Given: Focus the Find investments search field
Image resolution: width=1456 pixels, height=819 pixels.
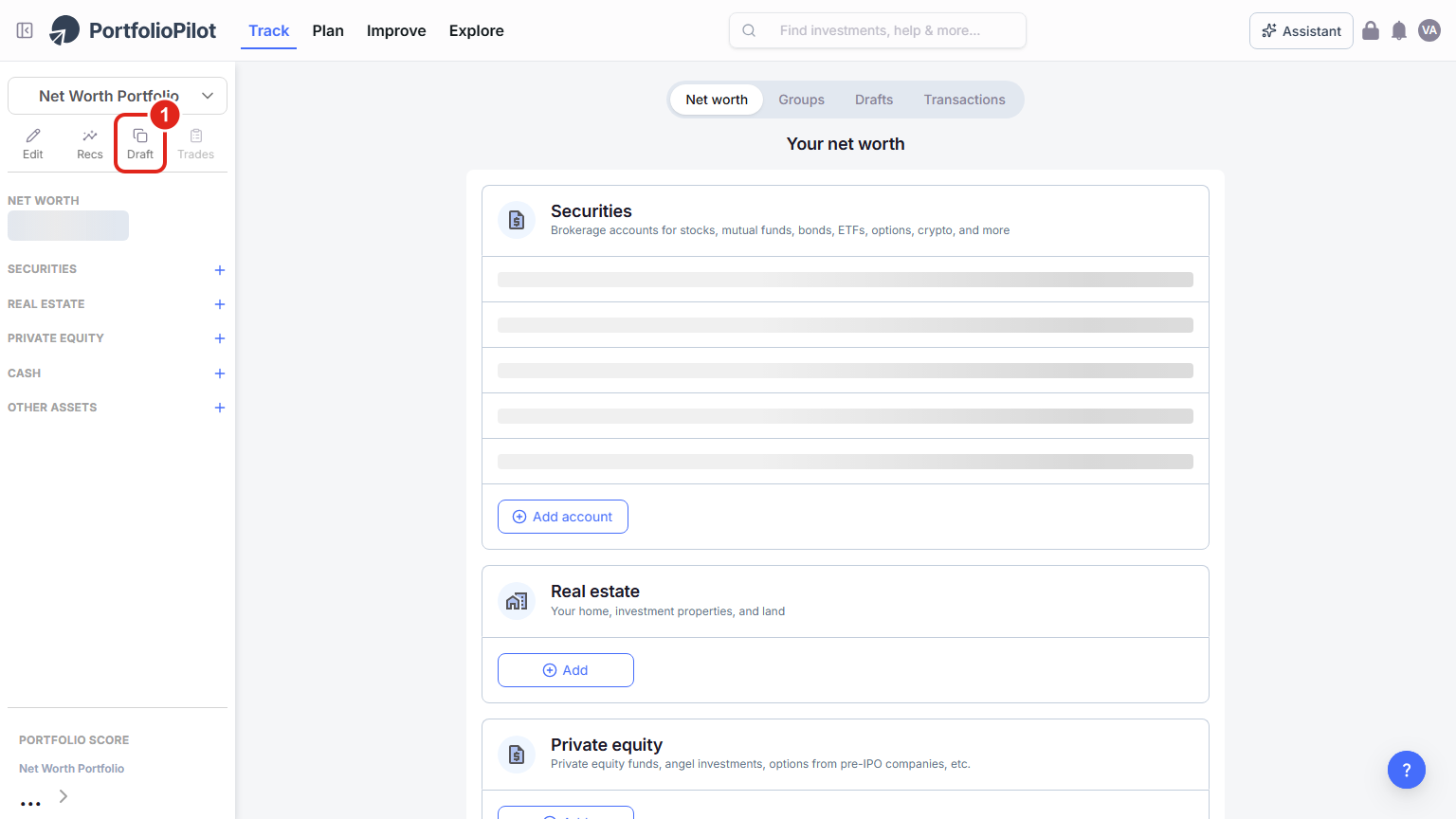Looking at the screenshot, I should 878,30.
